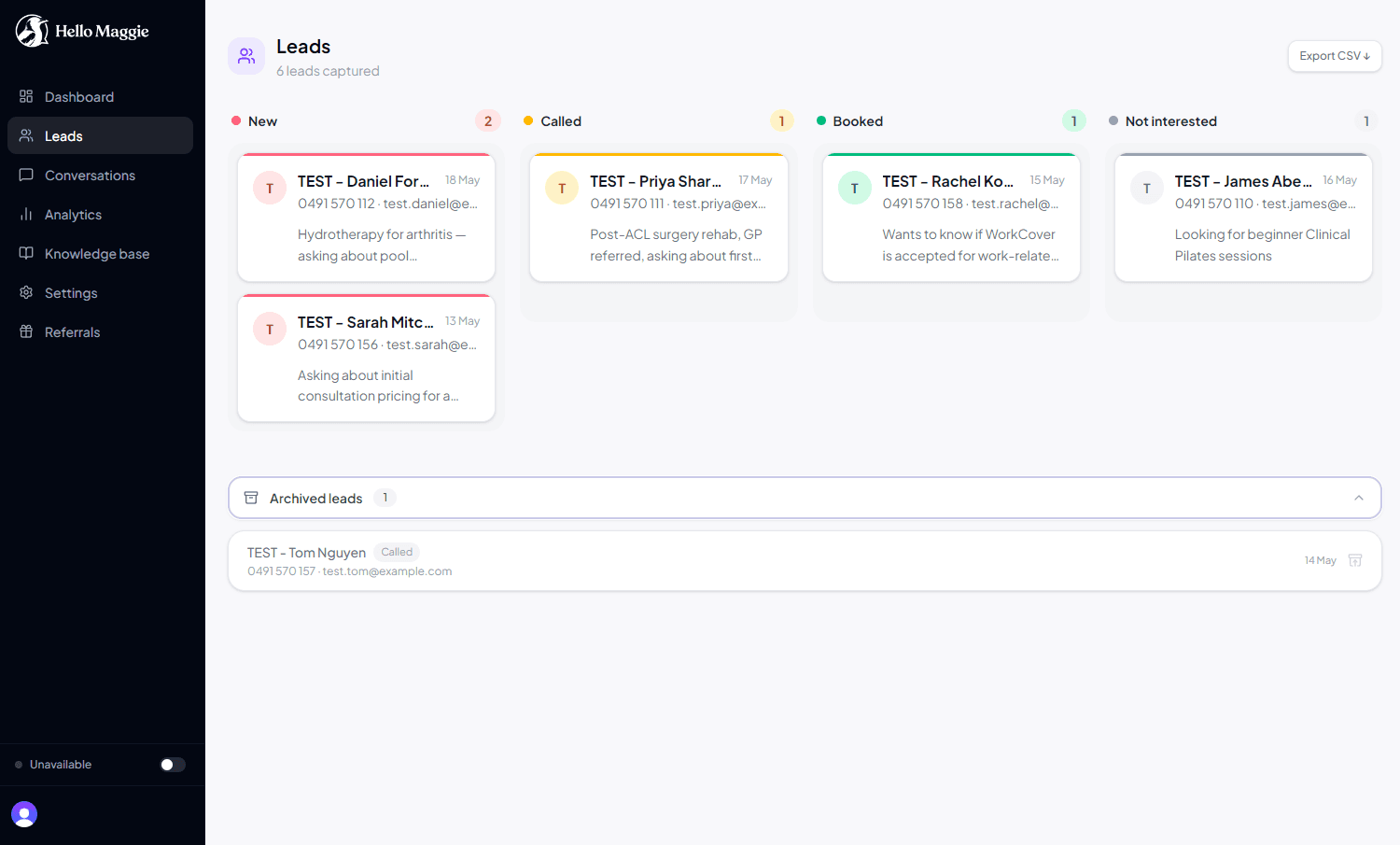The height and width of the screenshot is (845, 1400).
Task: Open the user profile avatar
Action: 24,814
